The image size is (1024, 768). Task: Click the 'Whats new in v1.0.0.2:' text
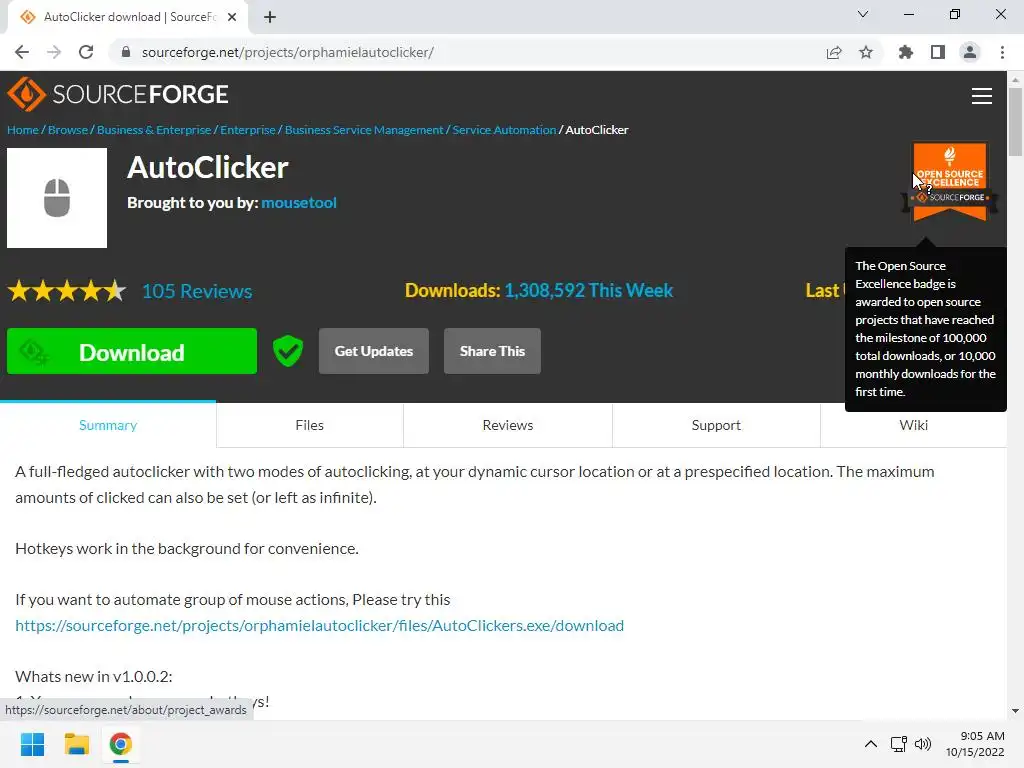point(94,677)
